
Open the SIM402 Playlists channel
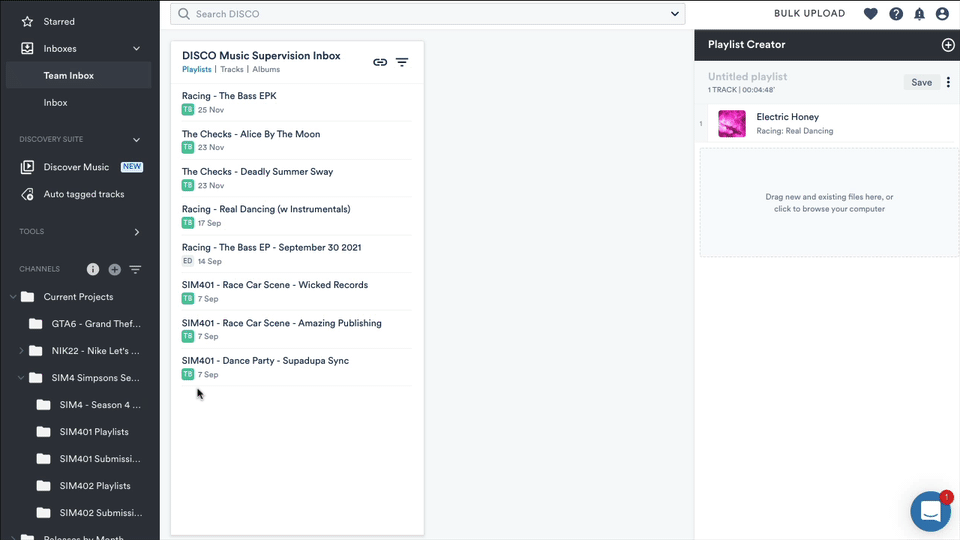[x=95, y=486]
